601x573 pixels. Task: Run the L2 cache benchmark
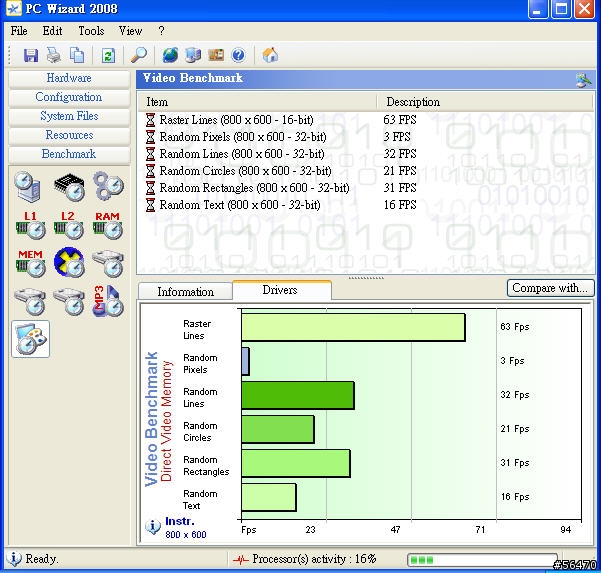coord(69,225)
